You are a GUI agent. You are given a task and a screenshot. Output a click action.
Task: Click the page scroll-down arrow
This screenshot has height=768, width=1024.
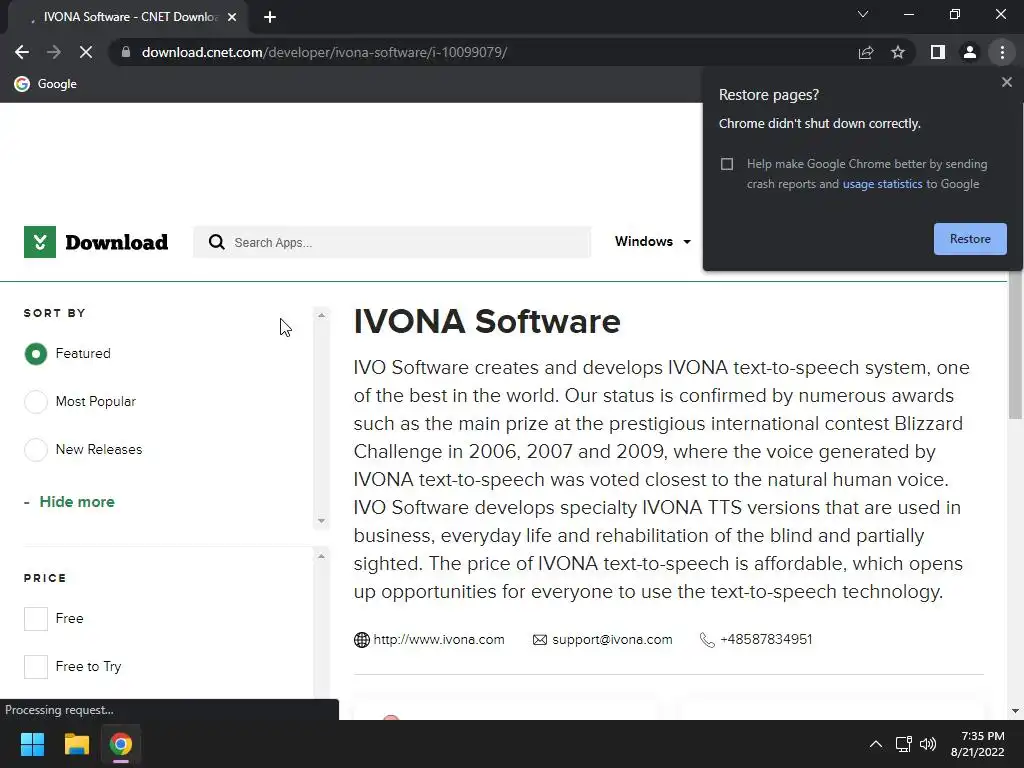coord(1015,711)
